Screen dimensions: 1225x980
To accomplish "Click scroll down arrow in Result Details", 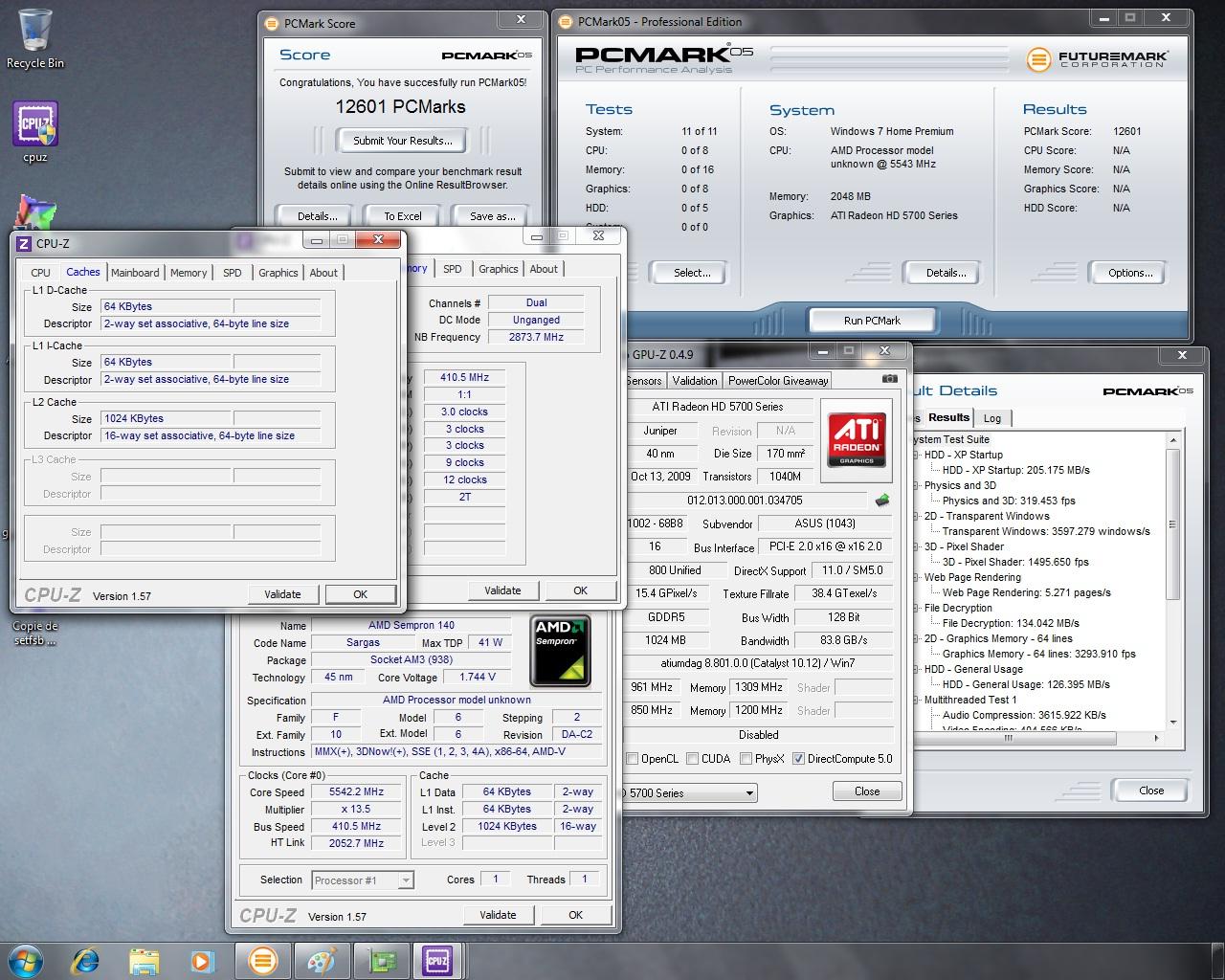I will (1173, 724).
